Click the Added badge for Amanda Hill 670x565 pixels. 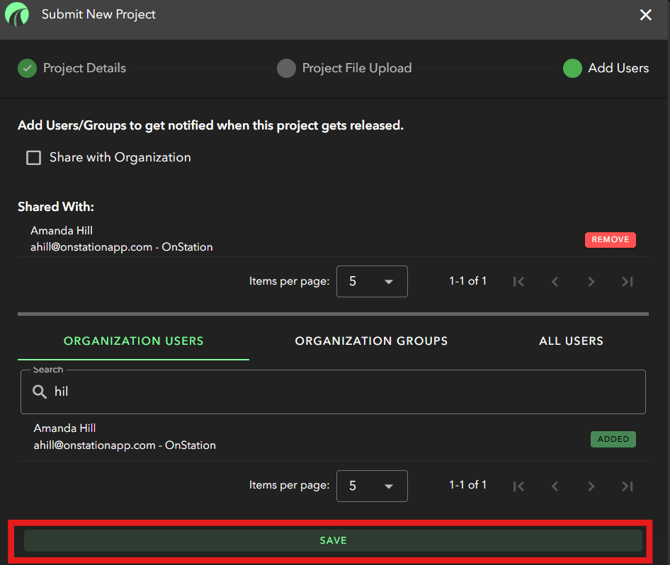pos(612,439)
